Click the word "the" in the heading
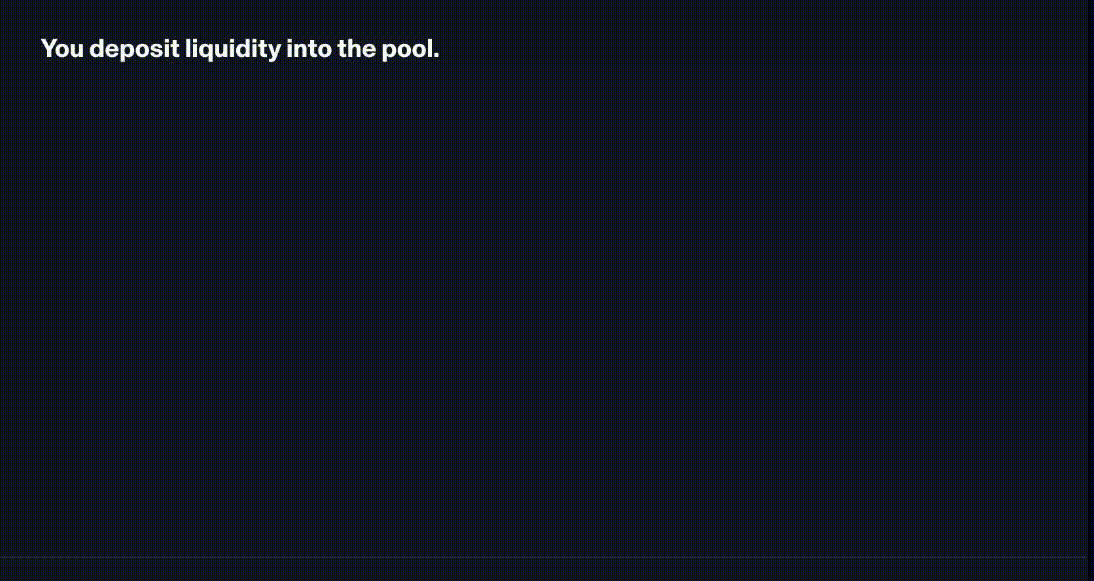This screenshot has height=581, width=1094. coord(356,49)
